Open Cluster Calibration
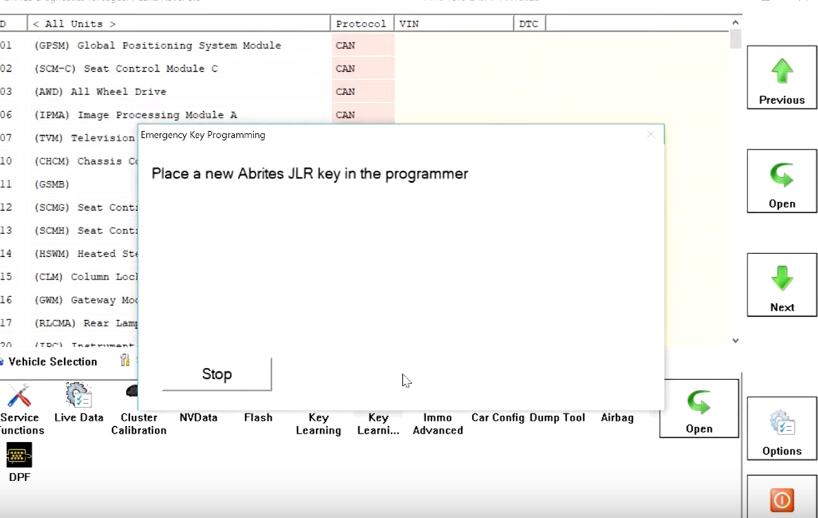Viewport: 818px width, 518px height. coord(138,409)
